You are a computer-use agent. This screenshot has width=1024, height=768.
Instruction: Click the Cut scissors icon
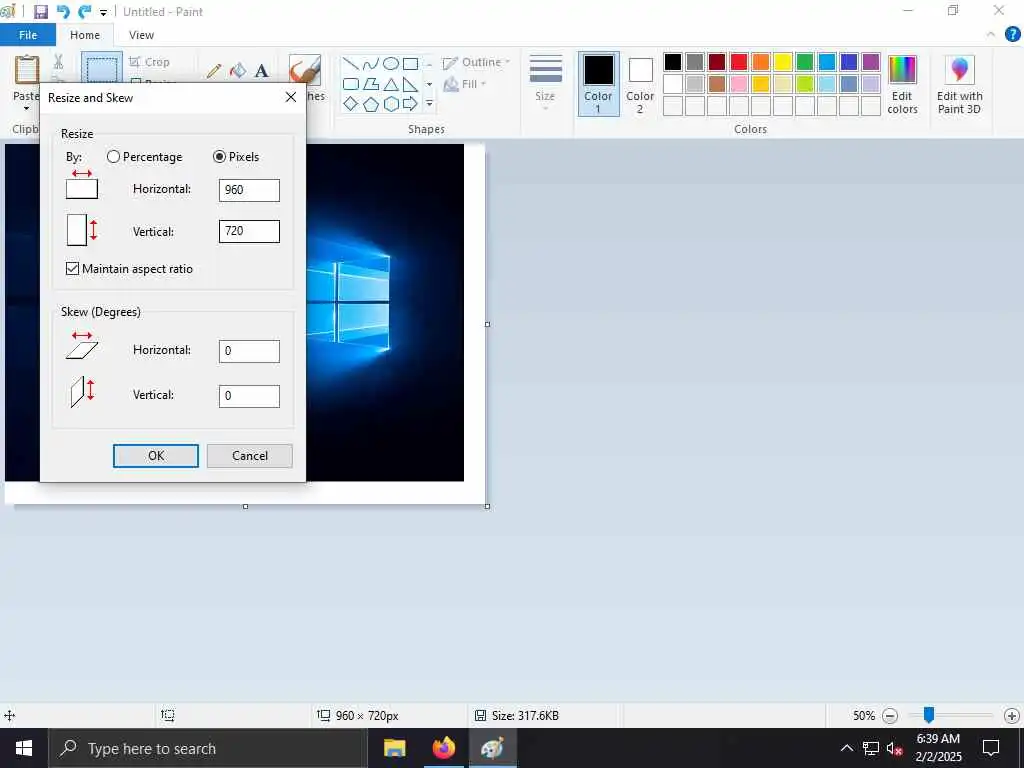click(58, 61)
